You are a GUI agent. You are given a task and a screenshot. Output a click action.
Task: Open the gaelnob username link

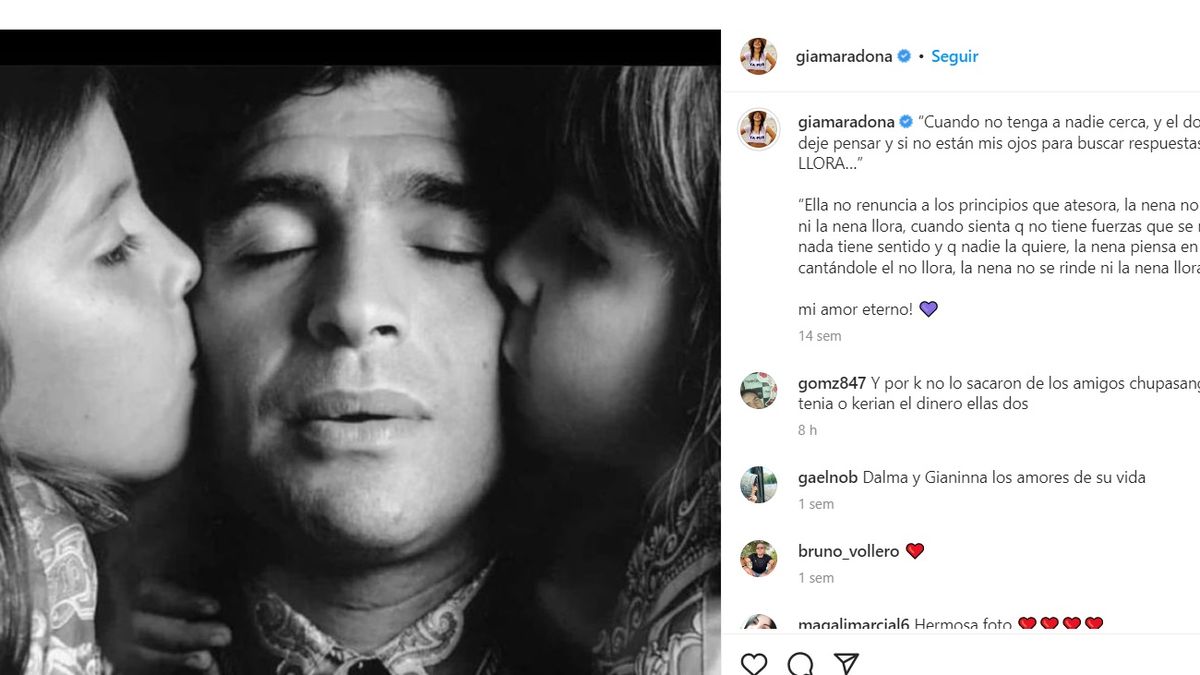(x=828, y=477)
